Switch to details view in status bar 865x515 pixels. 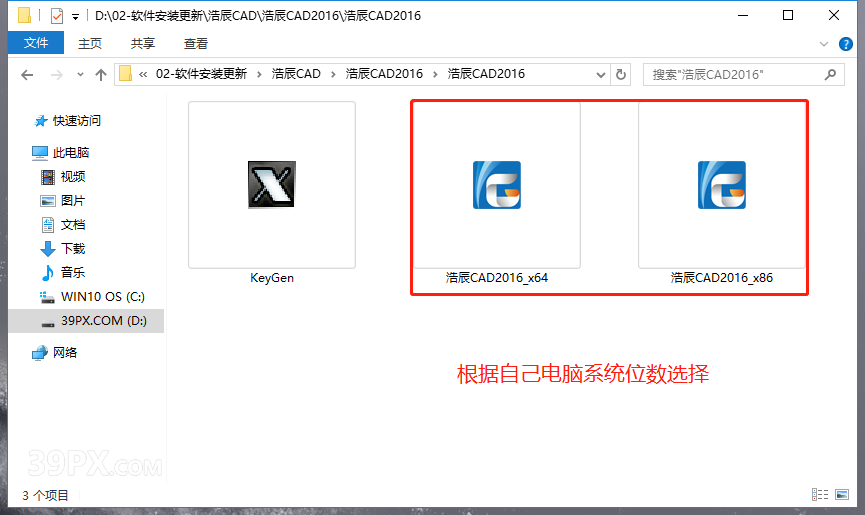(x=820, y=495)
